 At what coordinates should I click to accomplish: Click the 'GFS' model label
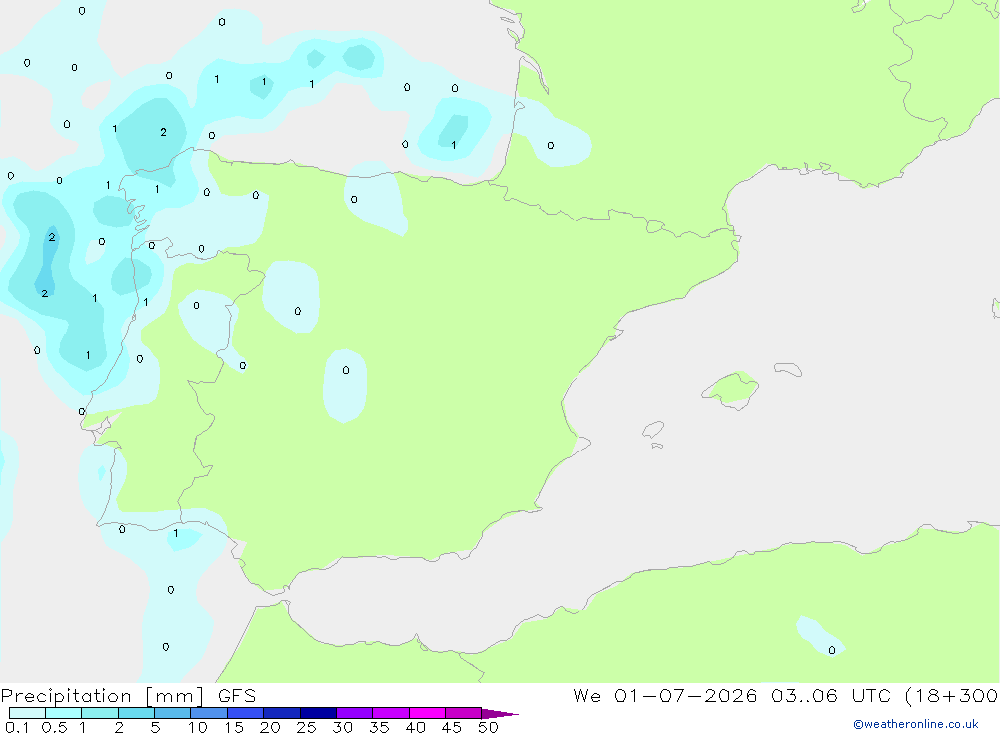[x=237, y=696]
